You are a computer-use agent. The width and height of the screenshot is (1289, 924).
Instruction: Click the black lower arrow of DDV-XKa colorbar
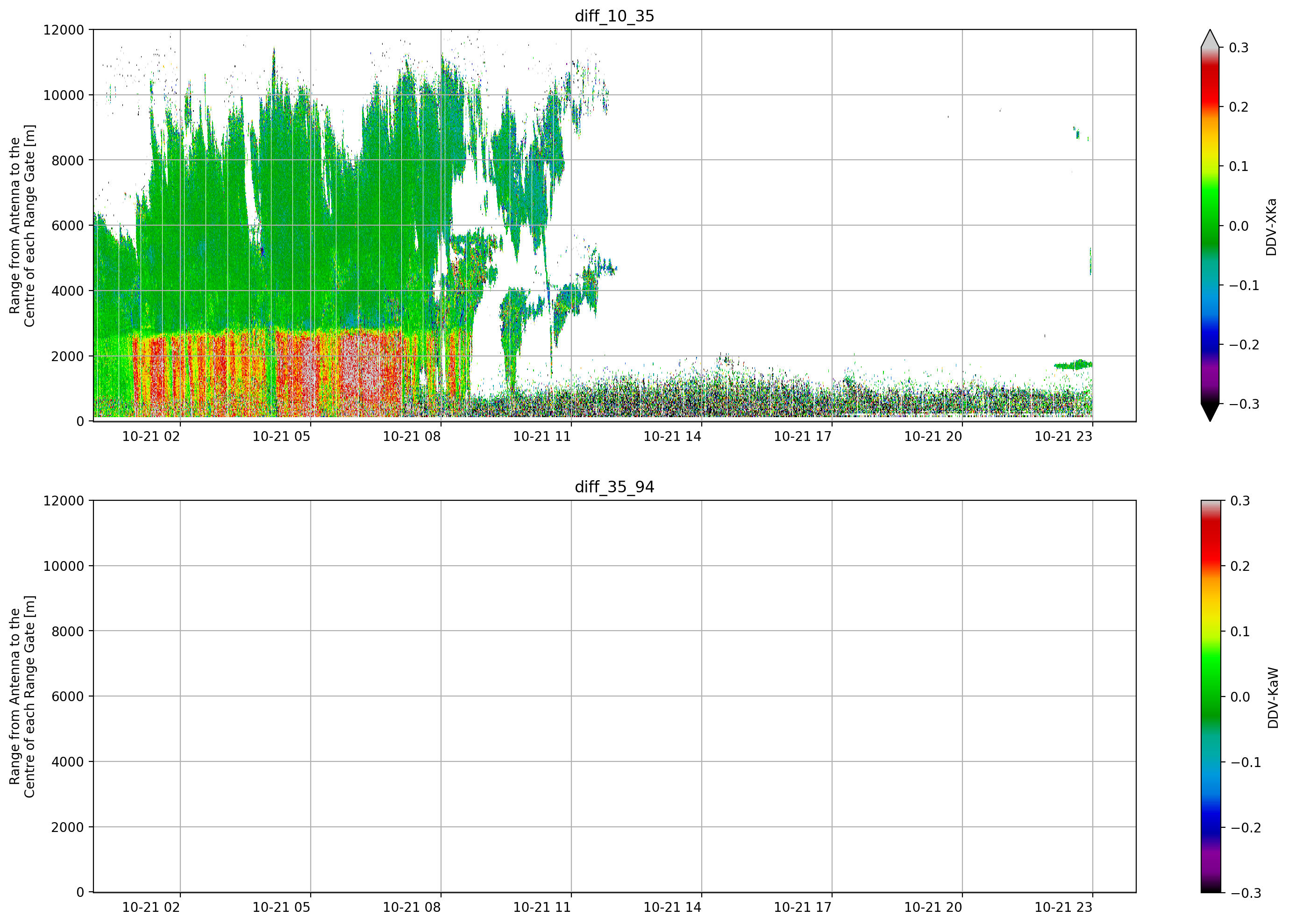click(1210, 412)
